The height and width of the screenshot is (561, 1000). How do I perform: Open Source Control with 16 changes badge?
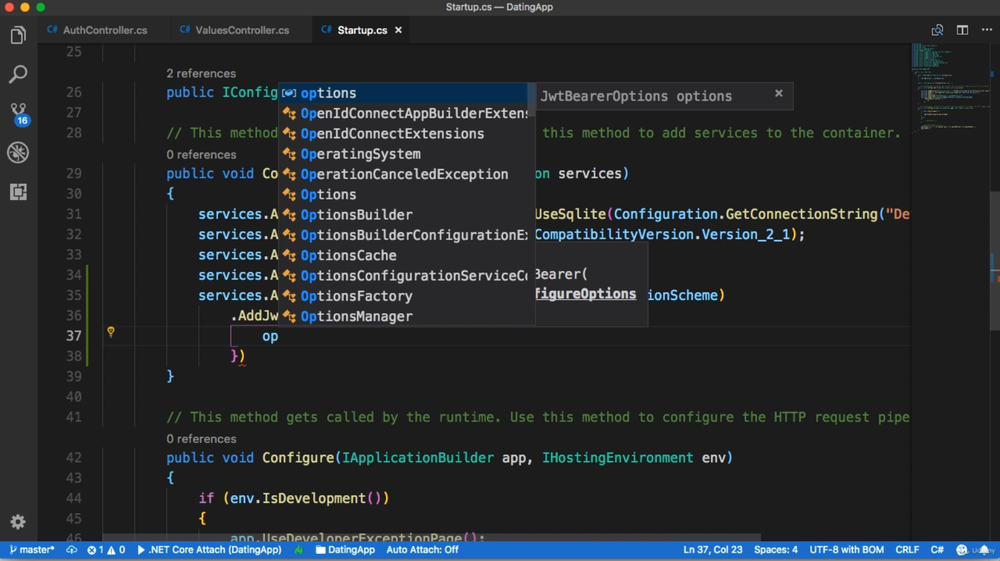coord(18,113)
